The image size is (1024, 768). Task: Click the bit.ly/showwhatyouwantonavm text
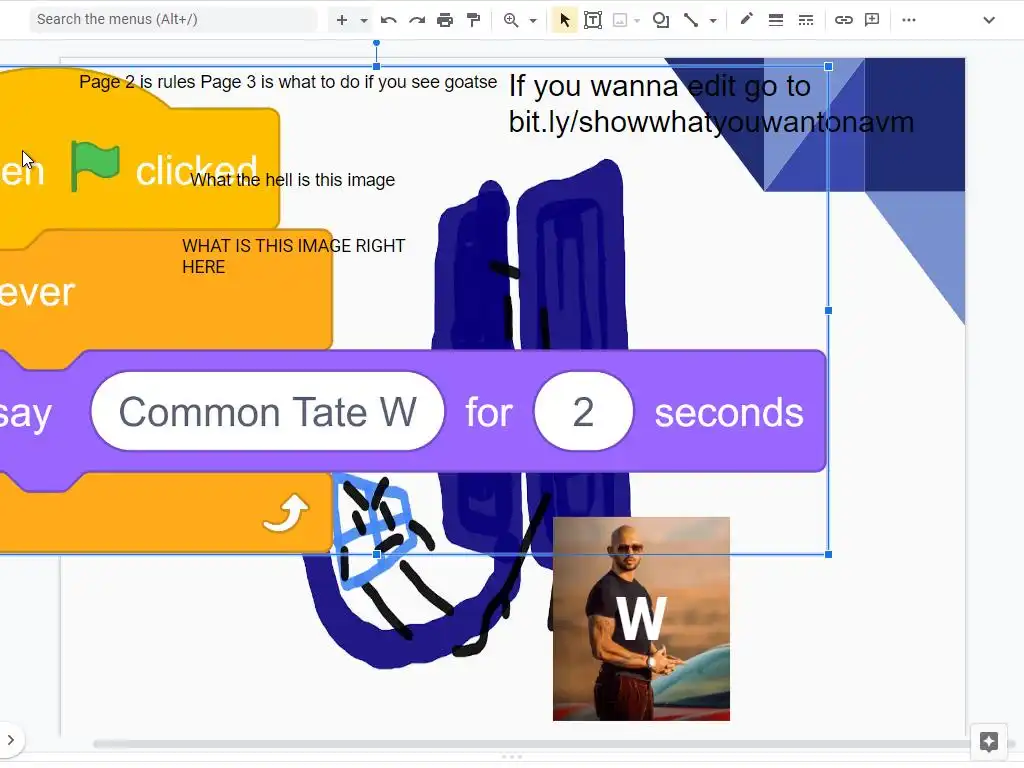coord(711,122)
